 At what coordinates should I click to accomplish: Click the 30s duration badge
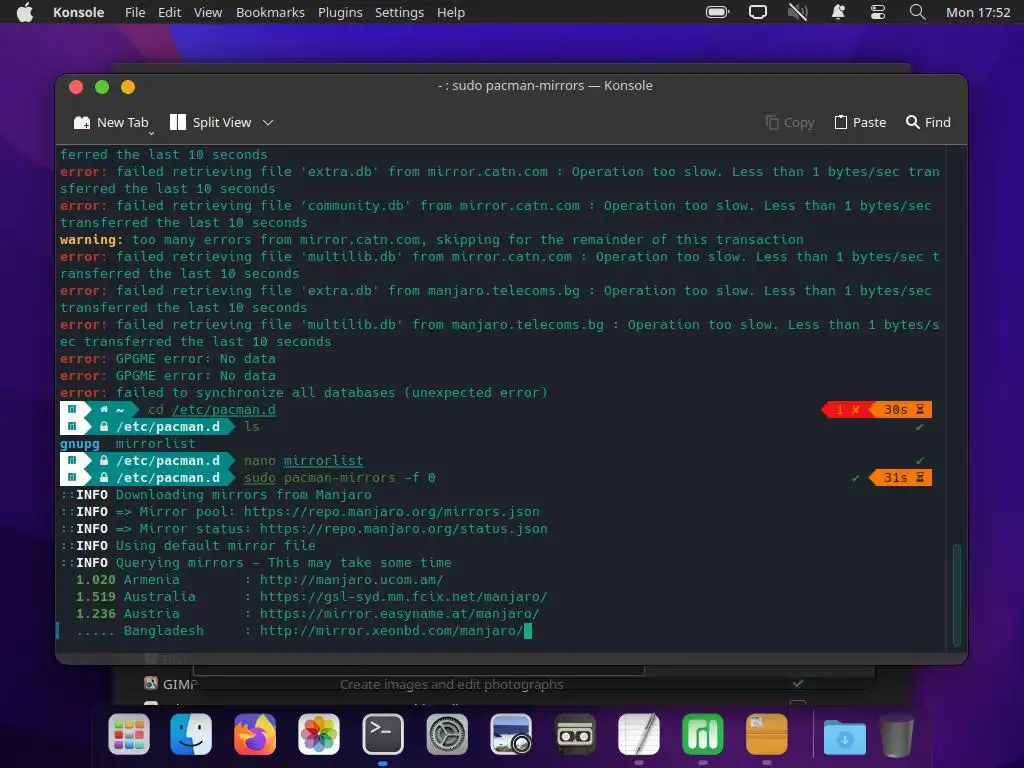903,409
